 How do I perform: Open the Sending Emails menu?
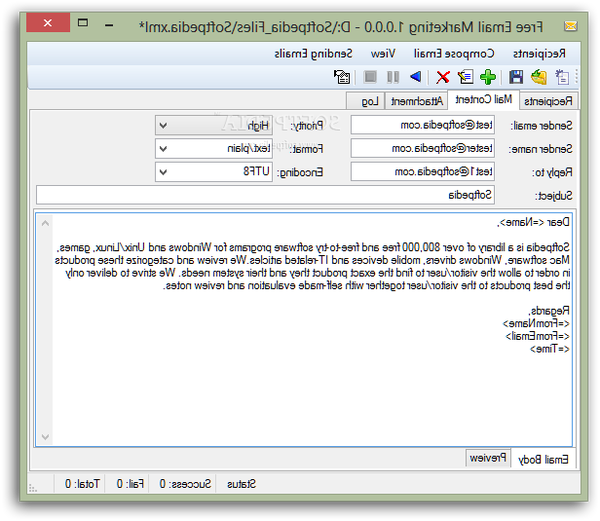click(312, 52)
